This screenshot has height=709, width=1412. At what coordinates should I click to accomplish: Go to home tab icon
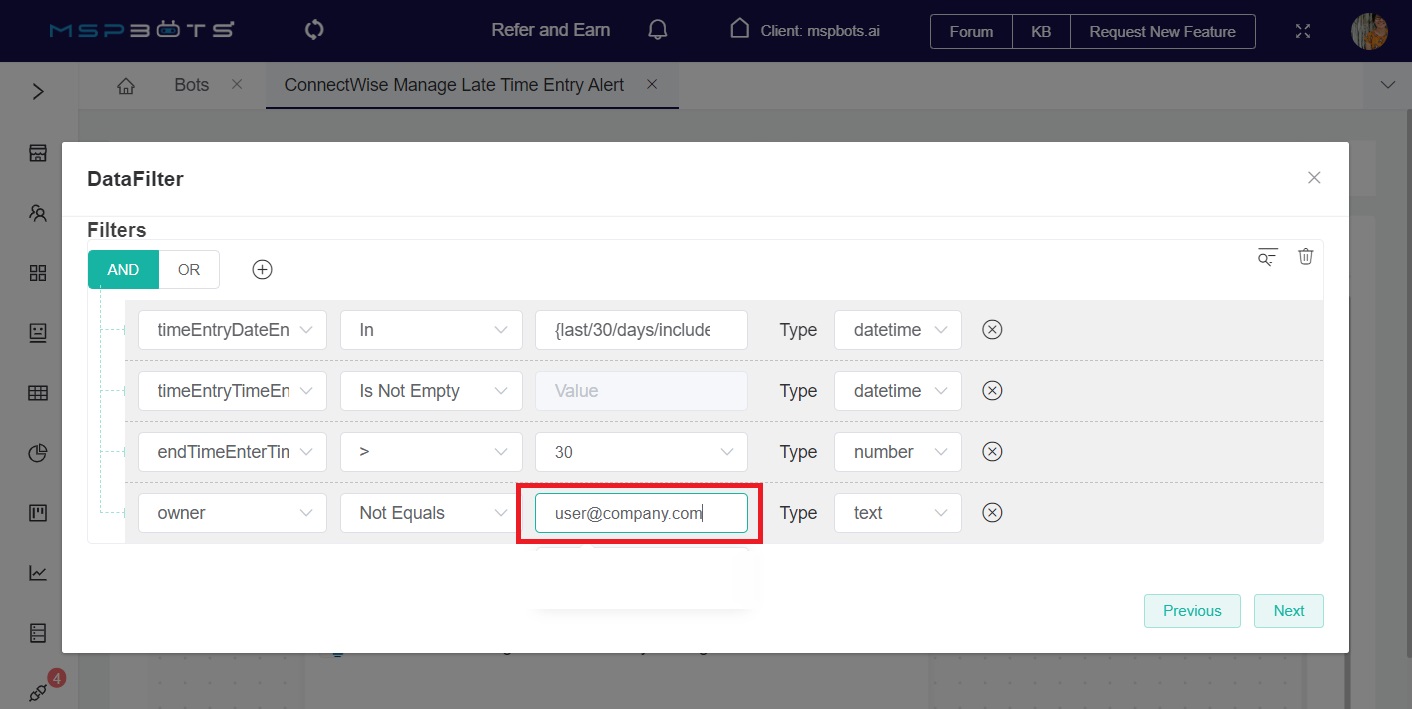point(126,86)
